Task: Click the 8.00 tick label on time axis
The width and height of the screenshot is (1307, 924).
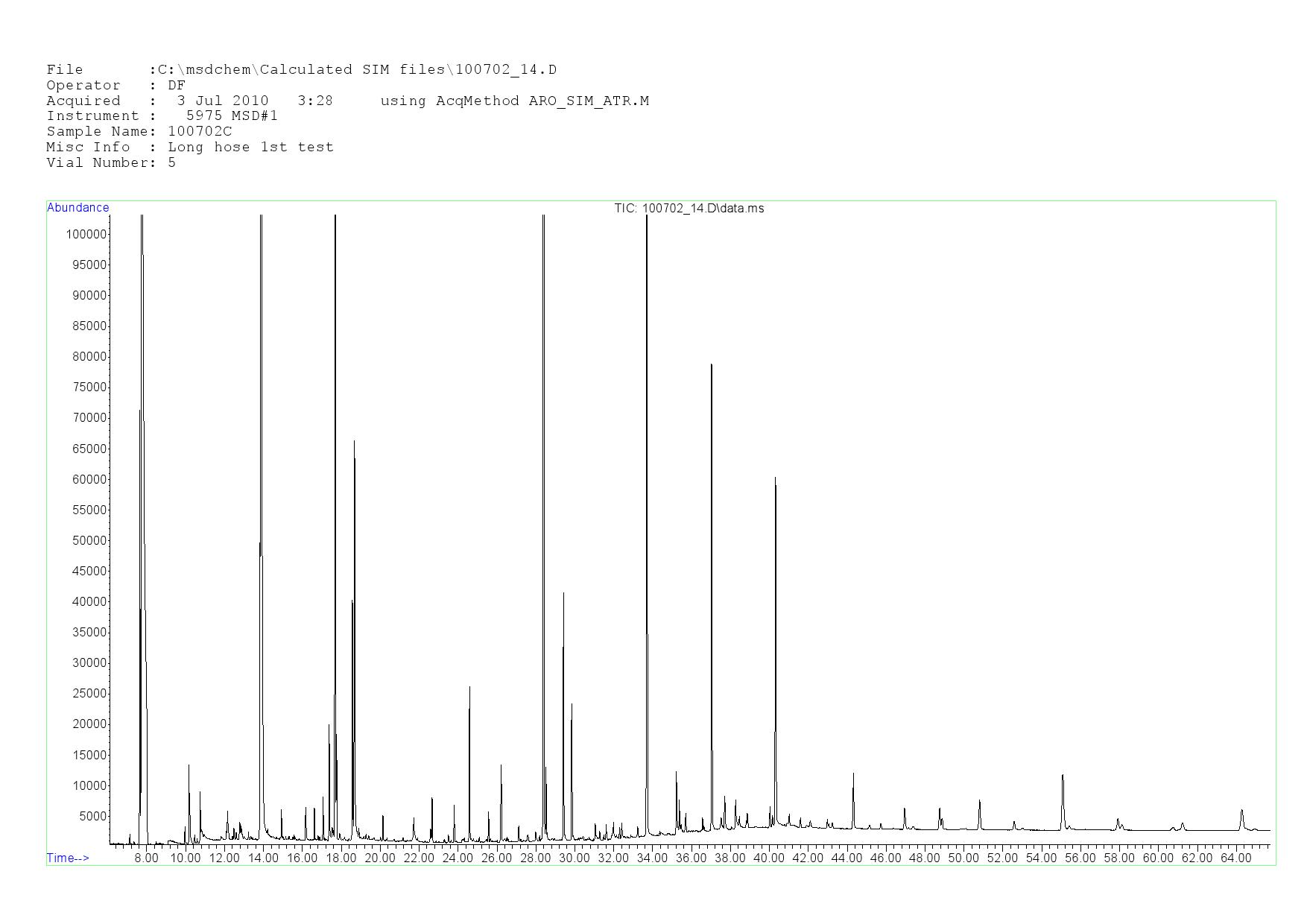Action: coord(147,858)
